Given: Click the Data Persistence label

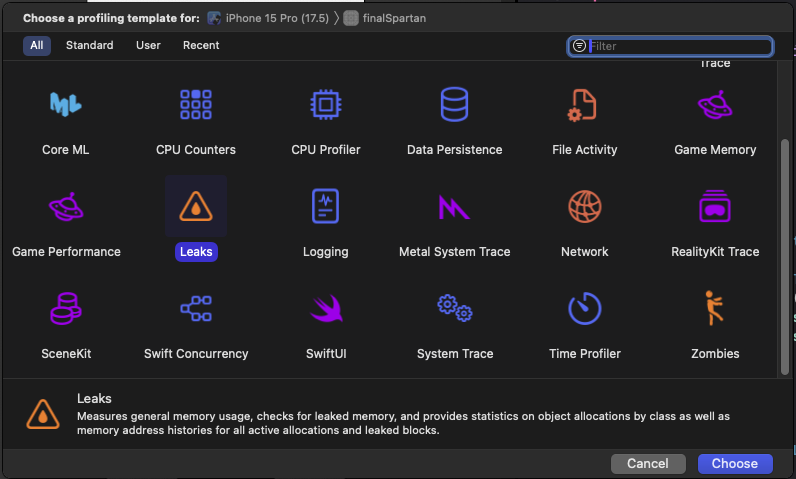Looking at the screenshot, I should click(454, 150).
